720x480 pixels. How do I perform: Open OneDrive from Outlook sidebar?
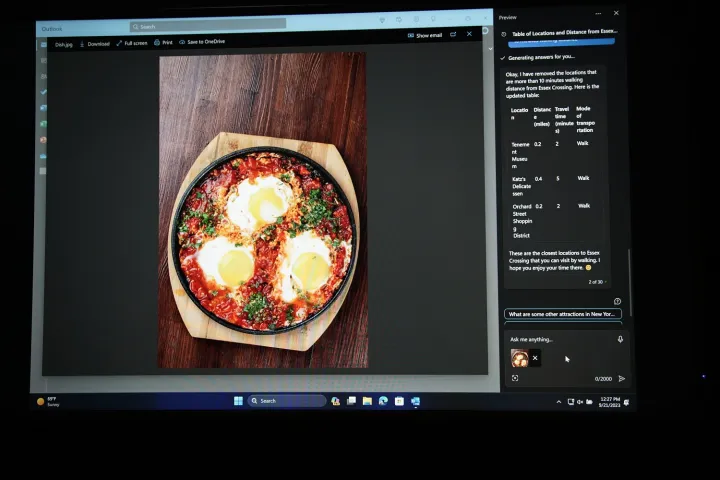pos(44,156)
